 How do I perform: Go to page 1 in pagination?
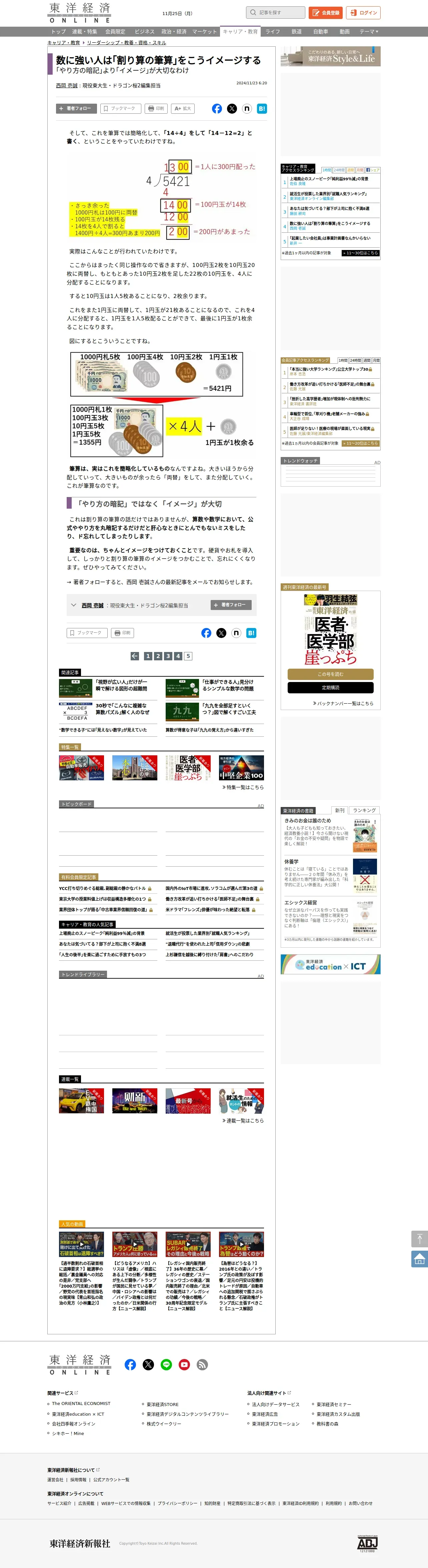pos(148,656)
